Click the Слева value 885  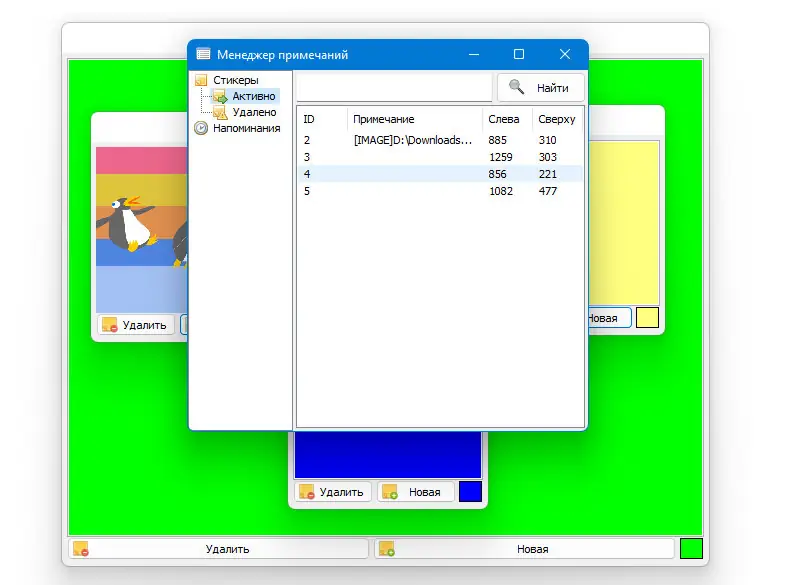point(497,140)
